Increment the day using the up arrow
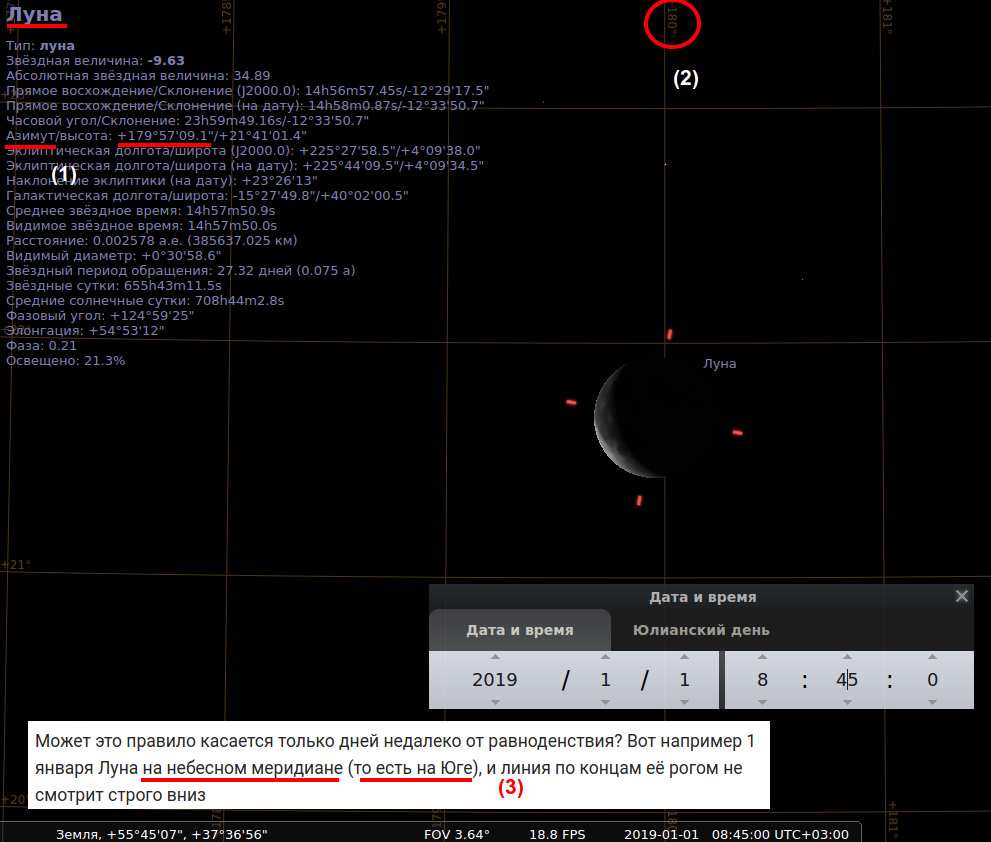The height and width of the screenshot is (842, 991). click(684, 657)
